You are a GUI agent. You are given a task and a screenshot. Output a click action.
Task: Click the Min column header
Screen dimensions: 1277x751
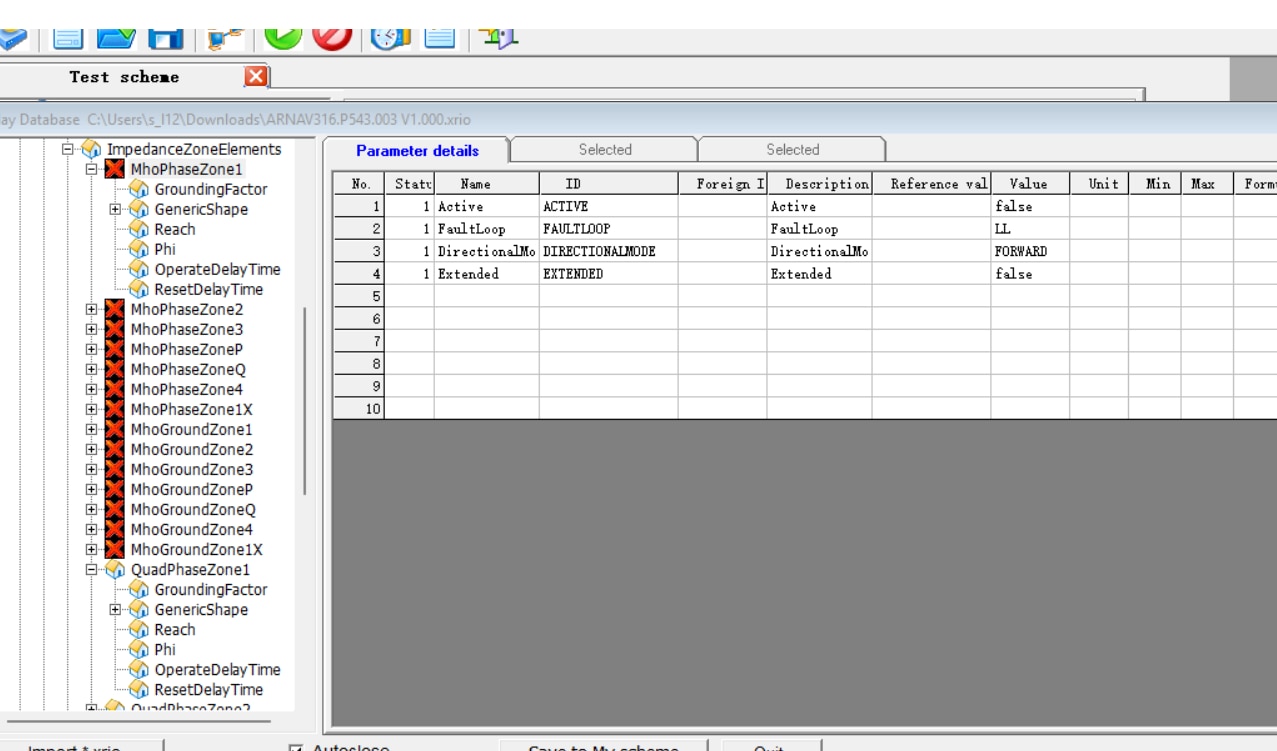1156,184
